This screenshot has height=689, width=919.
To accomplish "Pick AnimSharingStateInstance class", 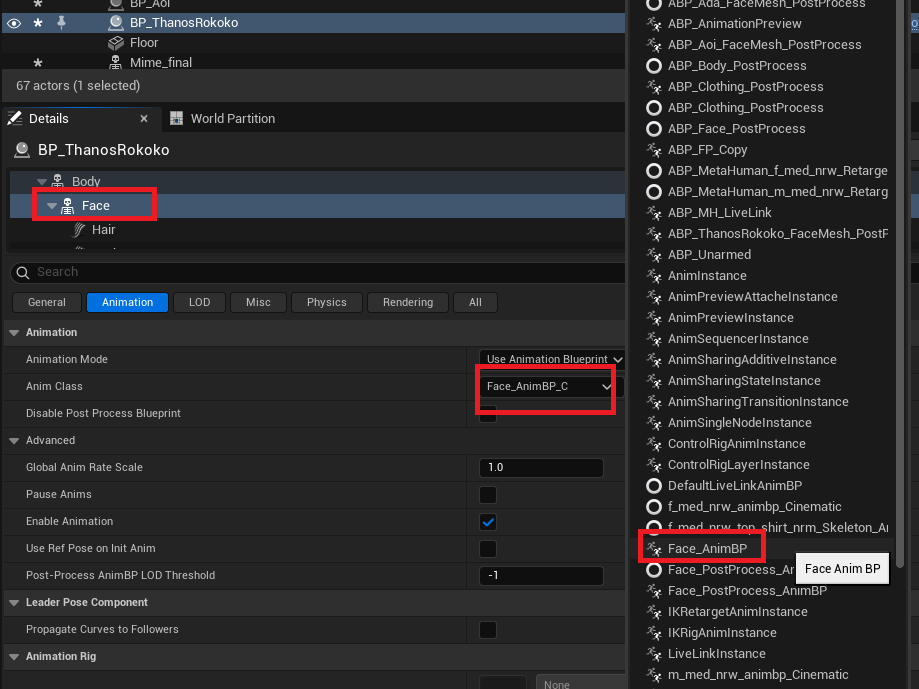I will [x=744, y=381].
